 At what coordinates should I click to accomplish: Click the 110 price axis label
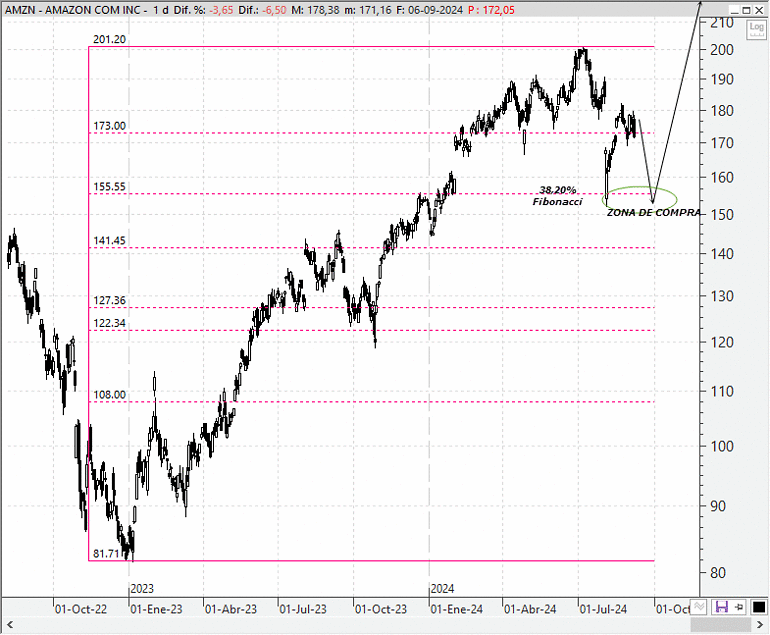(722, 391)
